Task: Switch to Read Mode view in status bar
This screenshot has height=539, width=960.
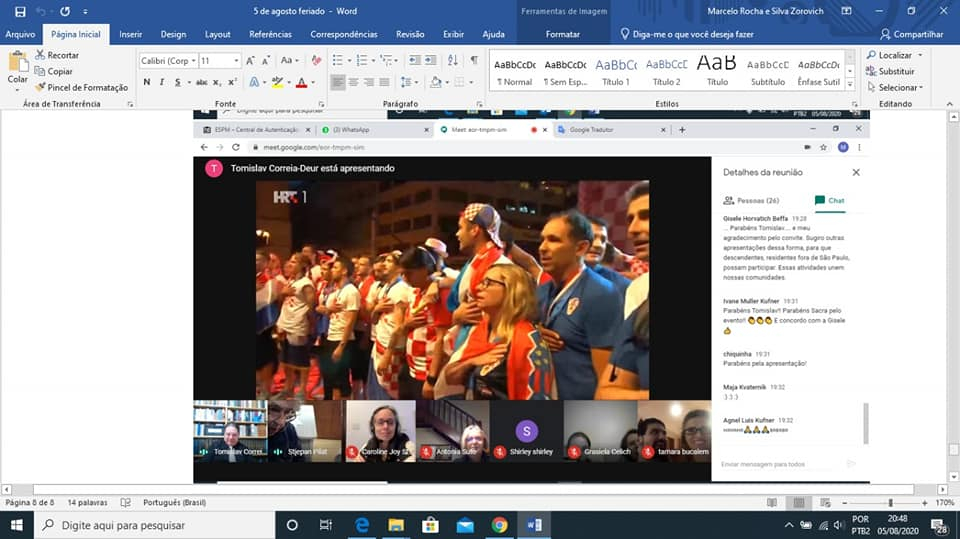Action: 772,502
